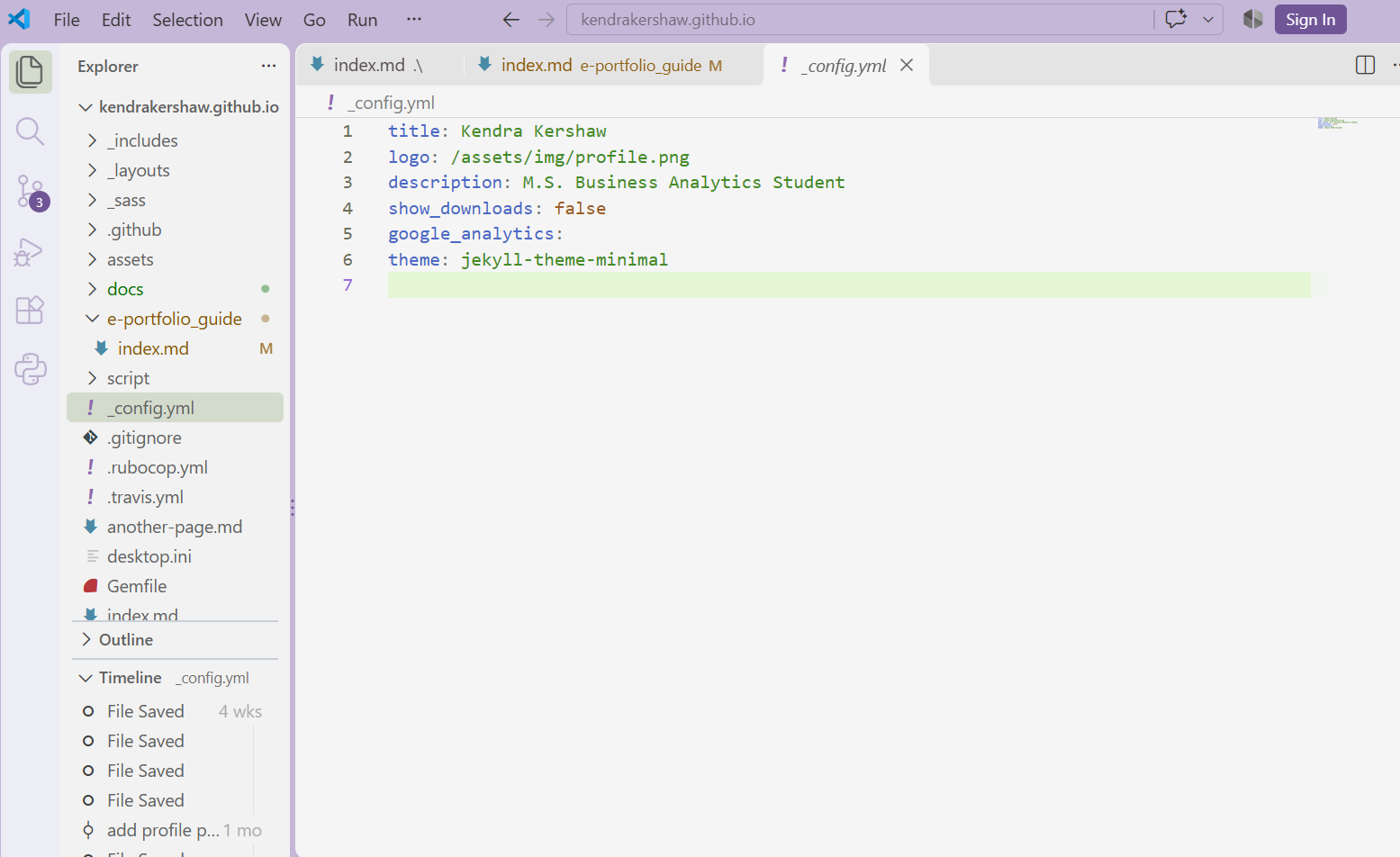This screenshot has height=857, width=1400.
Task: Open the Extensions view
Action: coord(30,310)
